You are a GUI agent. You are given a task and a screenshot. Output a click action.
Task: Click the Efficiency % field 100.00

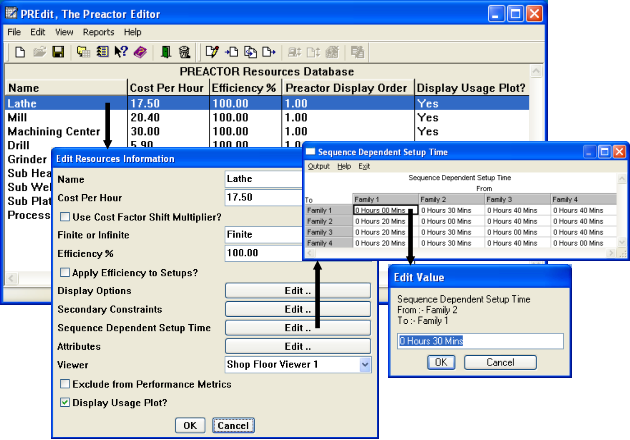tap(264, 253)
